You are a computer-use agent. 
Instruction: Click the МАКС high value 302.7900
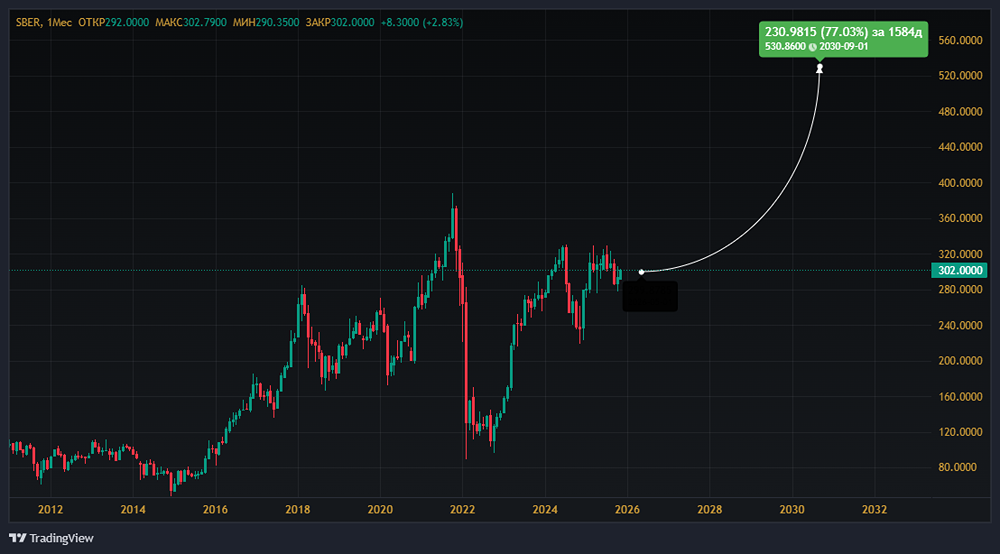(x=207, y=22)
